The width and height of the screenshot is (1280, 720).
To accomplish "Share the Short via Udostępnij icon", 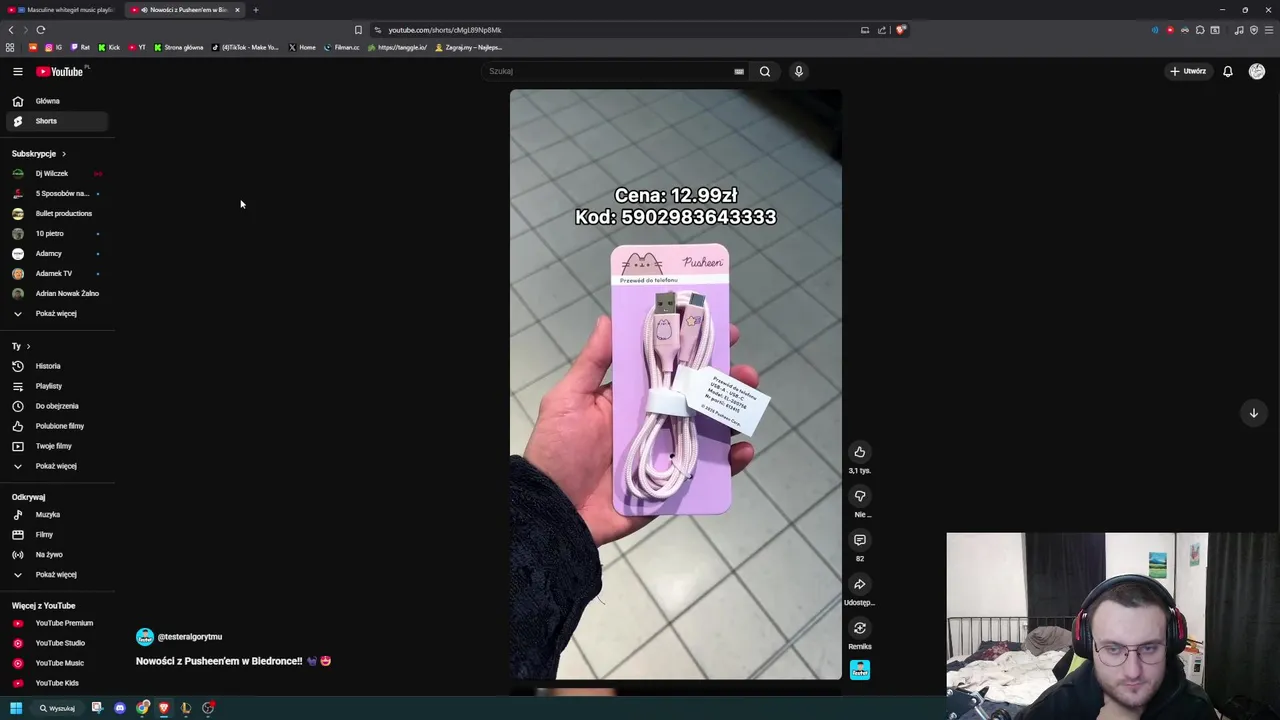I will coord(859,584).
